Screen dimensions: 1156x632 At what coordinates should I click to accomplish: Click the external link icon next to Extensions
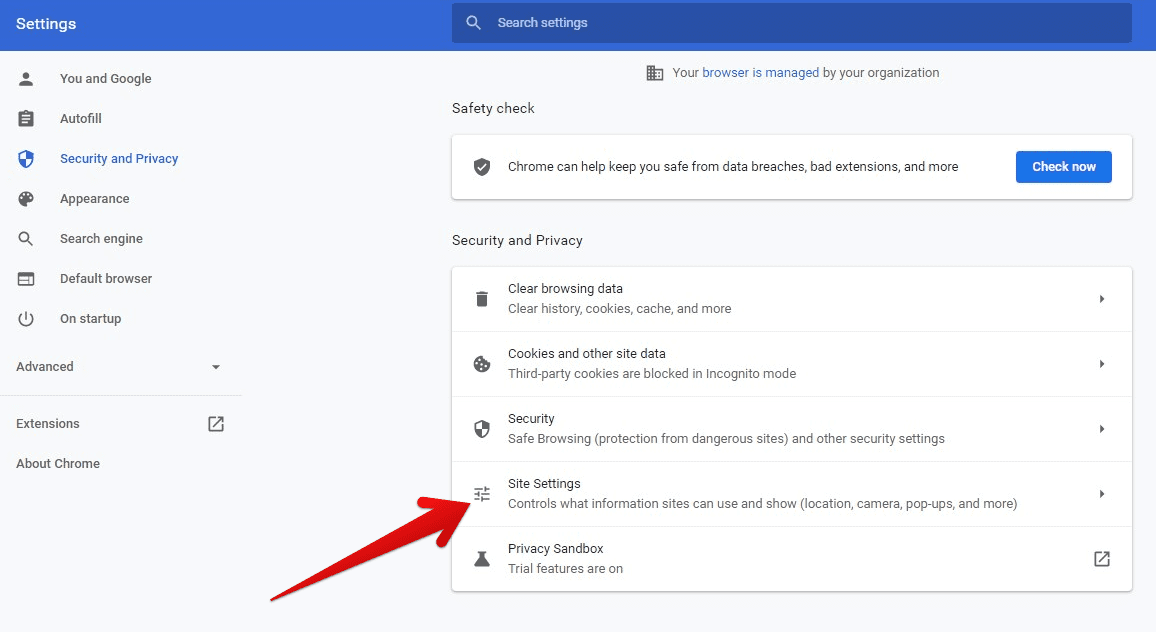(215, 423)
